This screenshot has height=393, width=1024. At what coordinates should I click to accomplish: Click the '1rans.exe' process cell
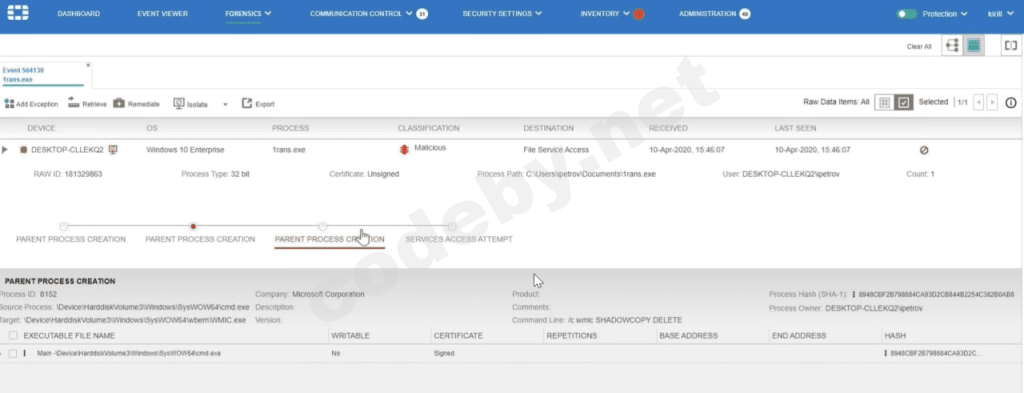289,149
